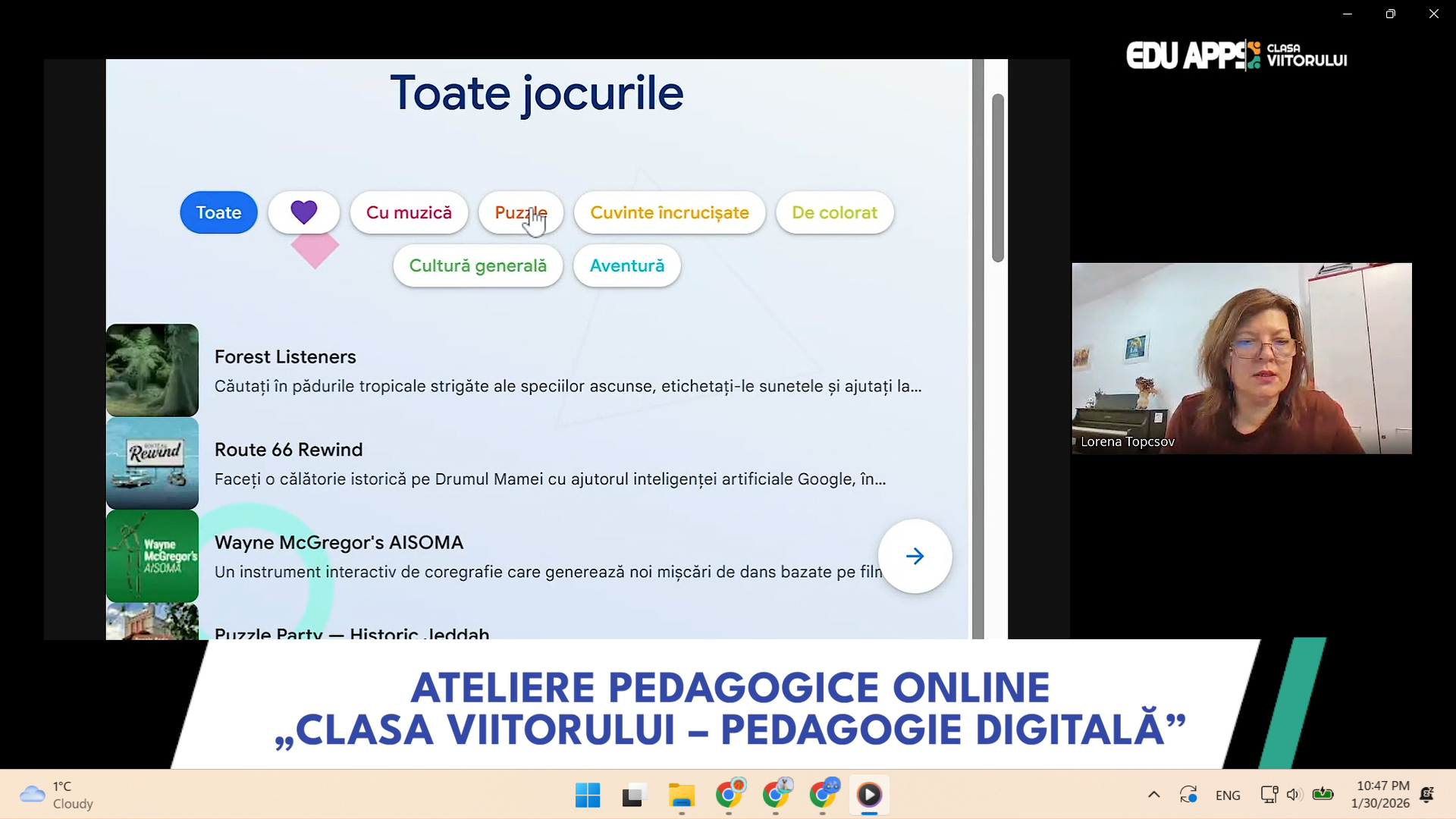
Task: Click the Forest Listeners title
Action: [285, 356]
